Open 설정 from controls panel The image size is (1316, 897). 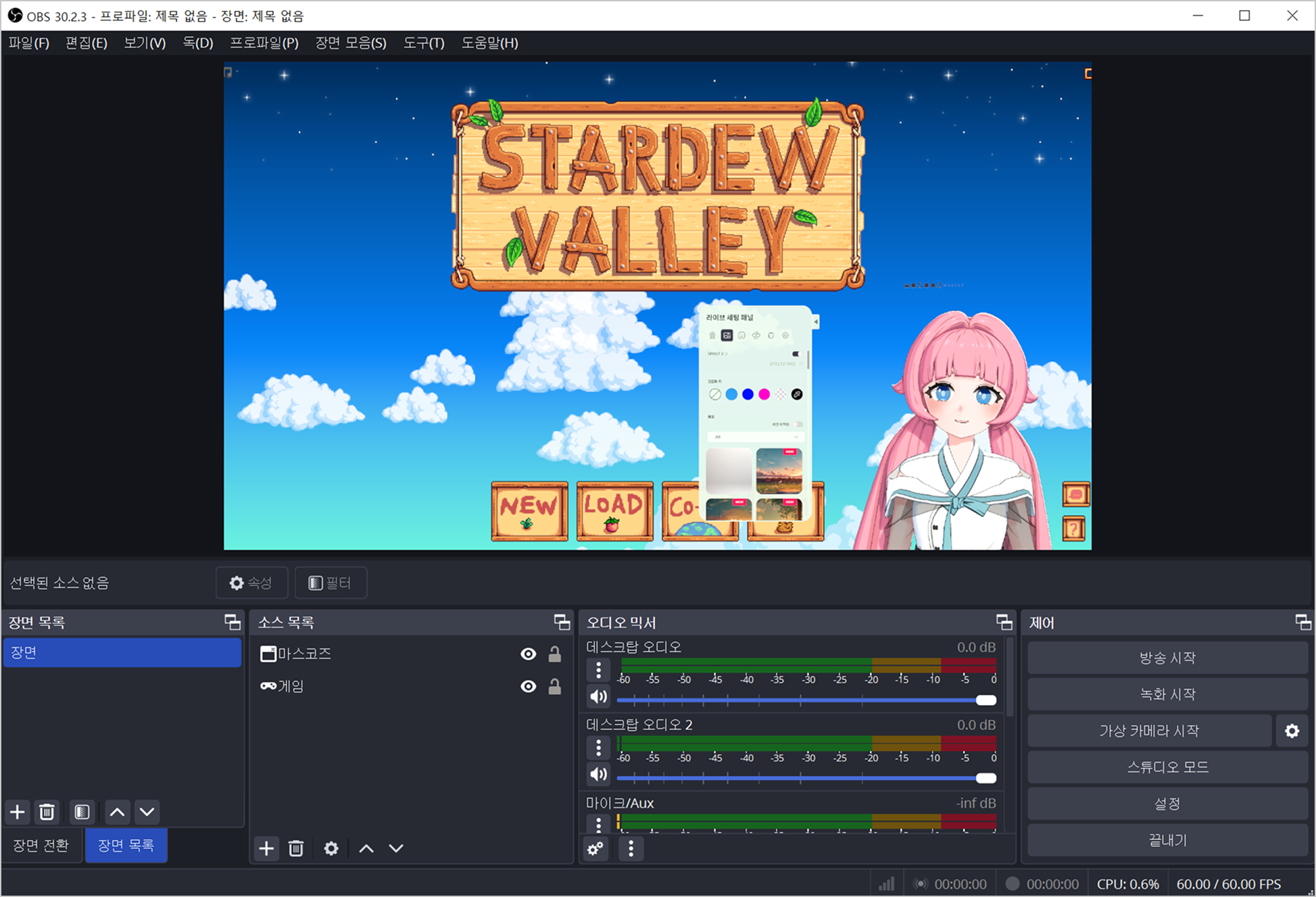click(x=1167, y=804)
